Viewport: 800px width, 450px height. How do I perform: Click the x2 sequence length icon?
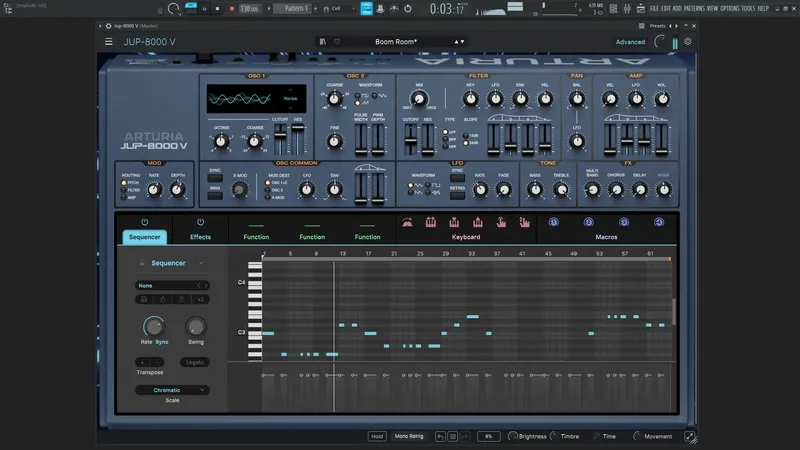200,298
